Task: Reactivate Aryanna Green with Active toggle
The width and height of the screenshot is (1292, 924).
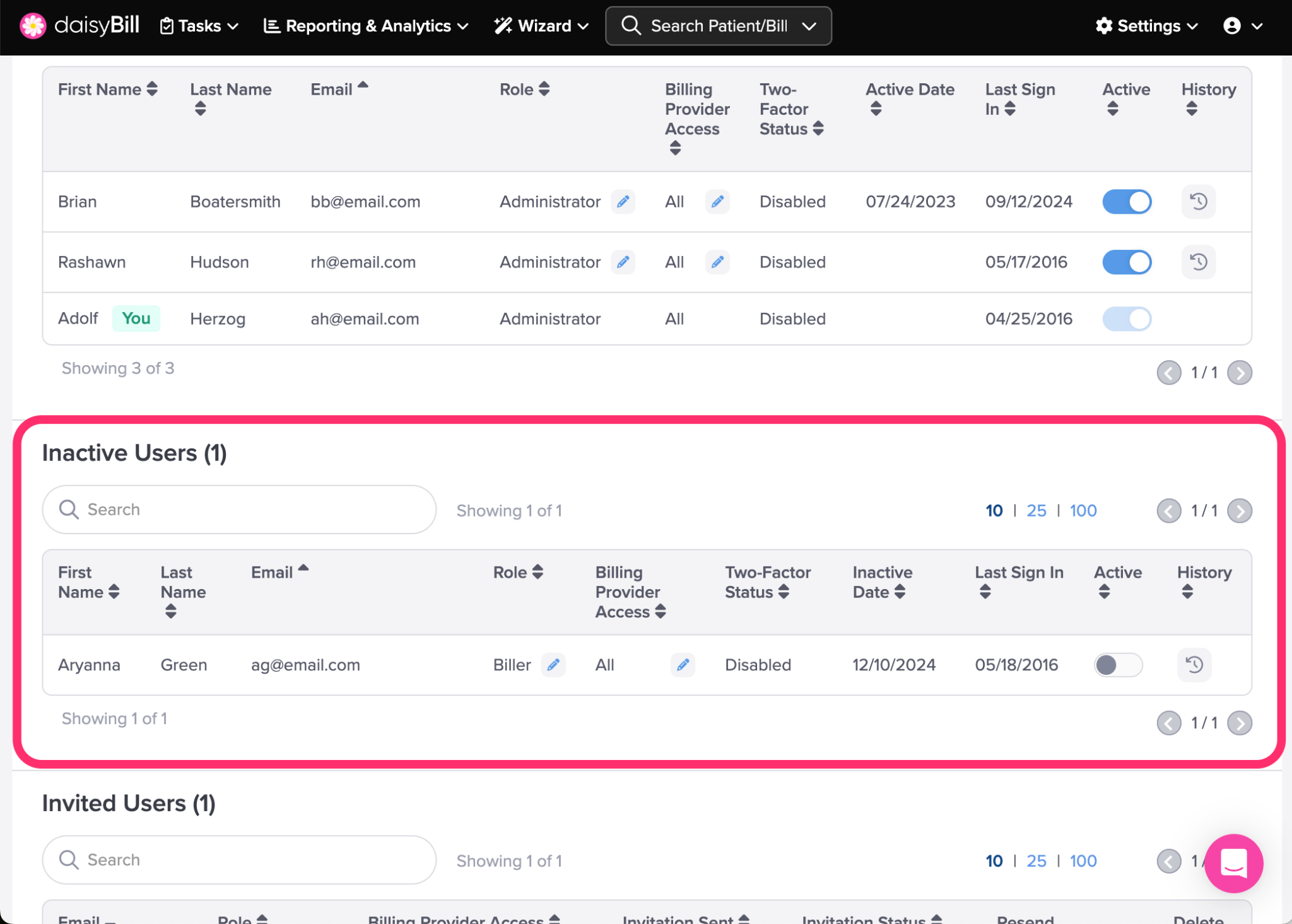Action: coord(1117,665)
